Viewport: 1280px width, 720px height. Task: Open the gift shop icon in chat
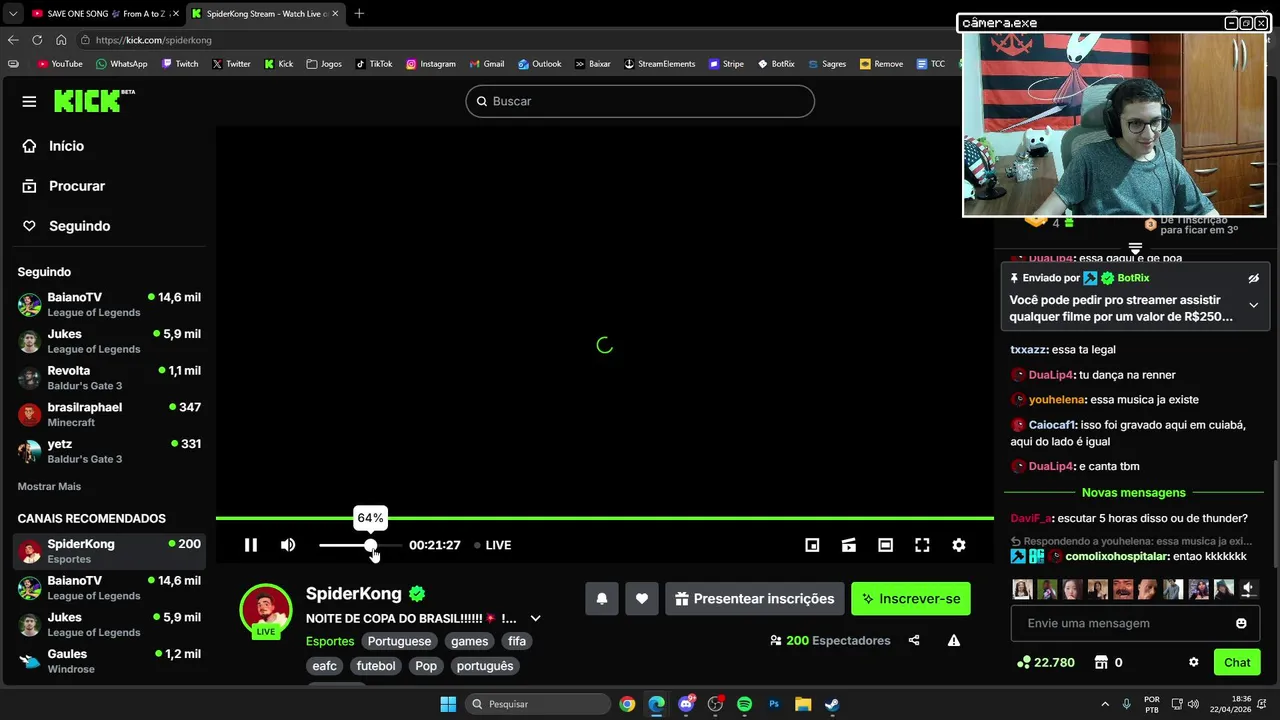(x=1101, y=662)
